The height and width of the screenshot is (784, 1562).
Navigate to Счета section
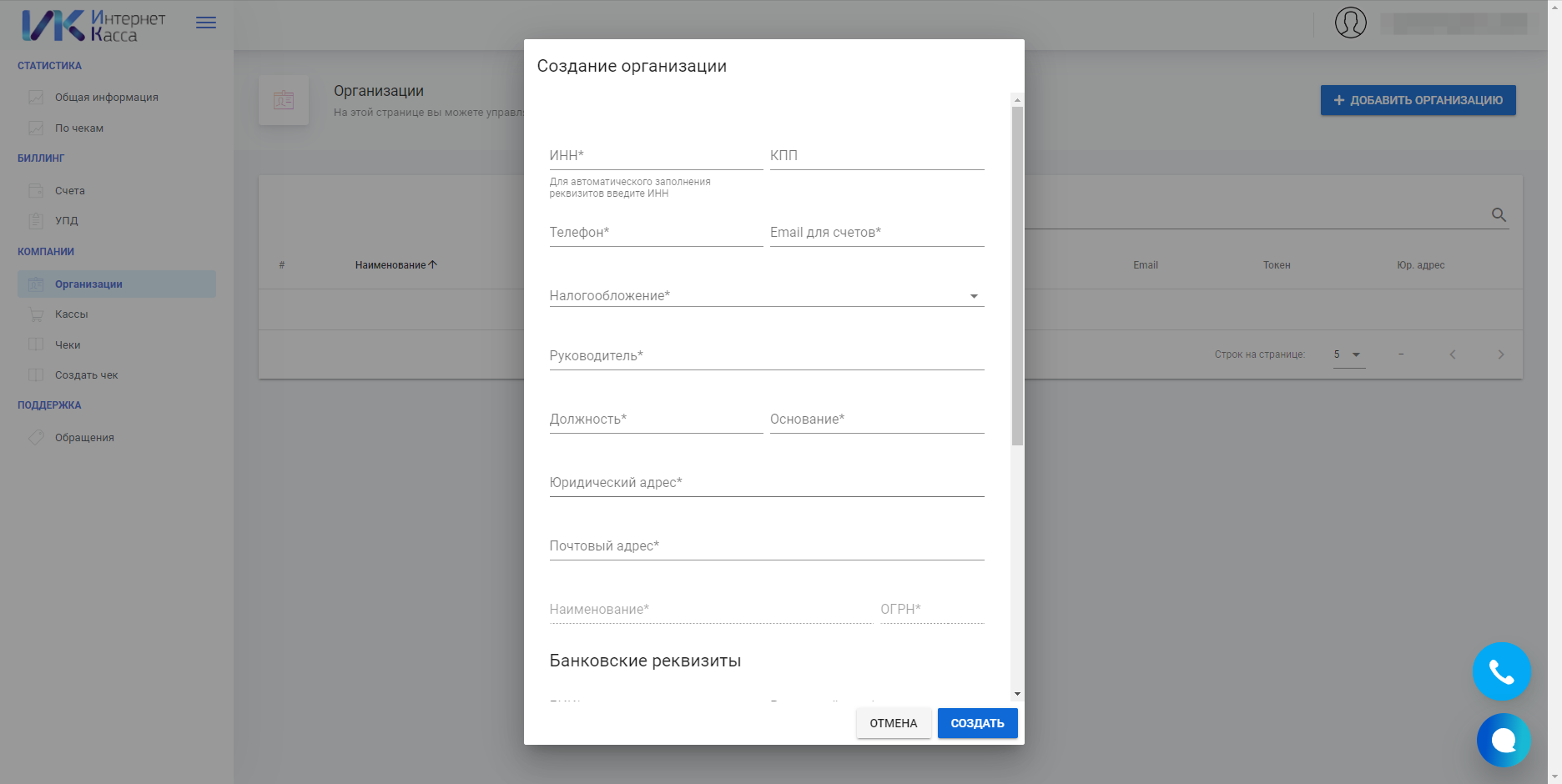pyautogui.click(x=70, y=191)
